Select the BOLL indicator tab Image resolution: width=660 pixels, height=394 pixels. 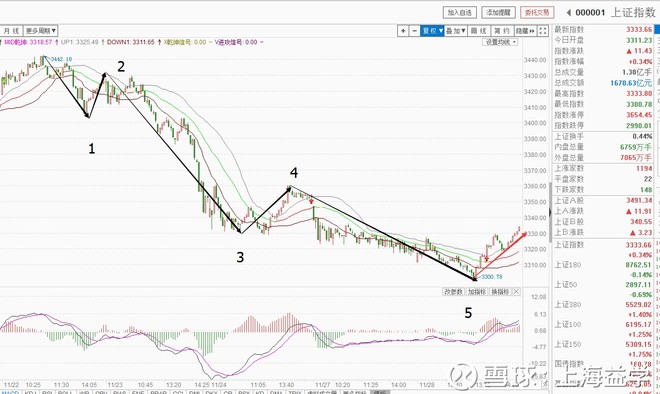pos(65,392)
